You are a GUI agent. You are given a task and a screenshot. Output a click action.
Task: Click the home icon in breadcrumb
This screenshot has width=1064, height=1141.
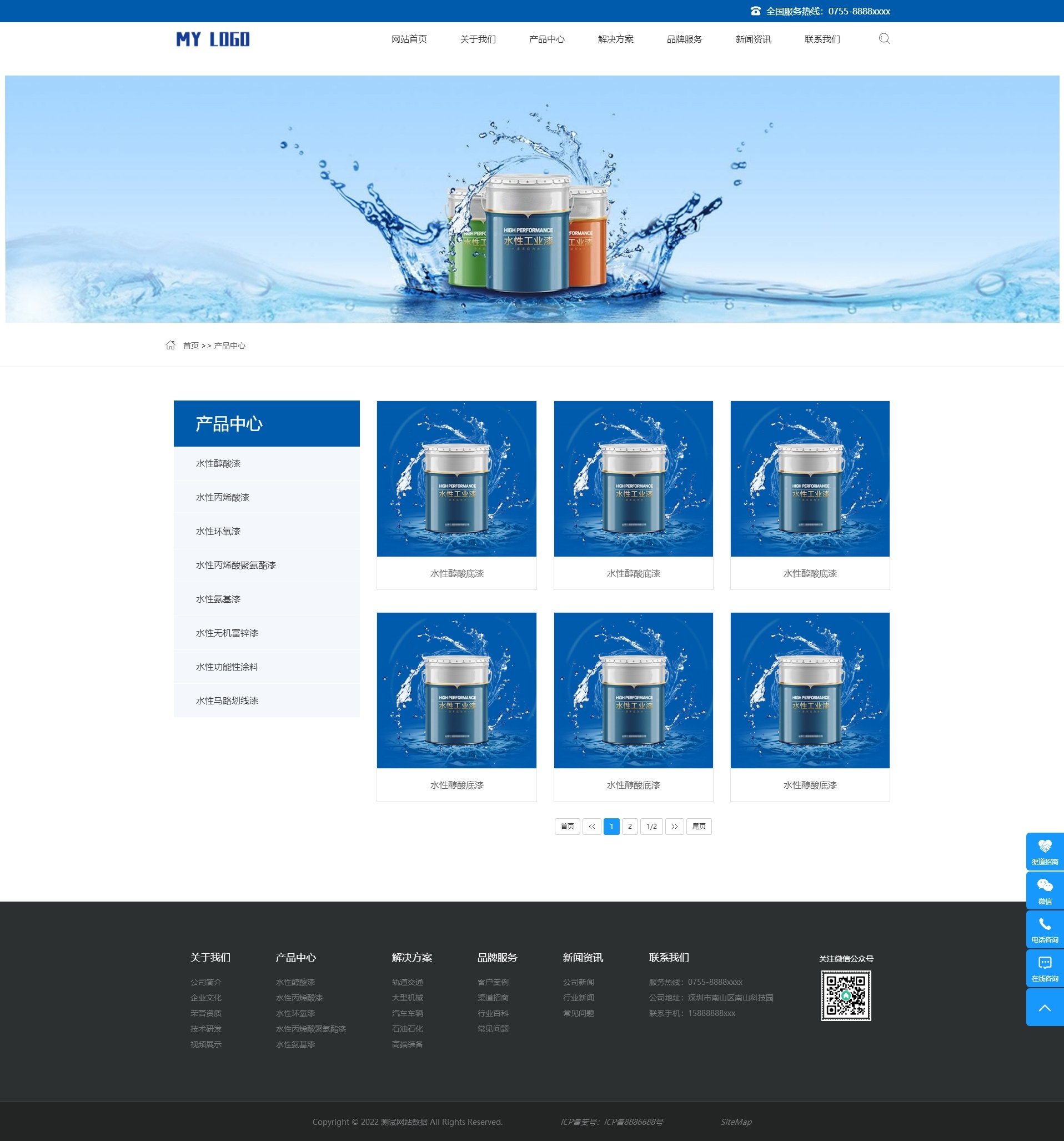(x=170, y=345)
